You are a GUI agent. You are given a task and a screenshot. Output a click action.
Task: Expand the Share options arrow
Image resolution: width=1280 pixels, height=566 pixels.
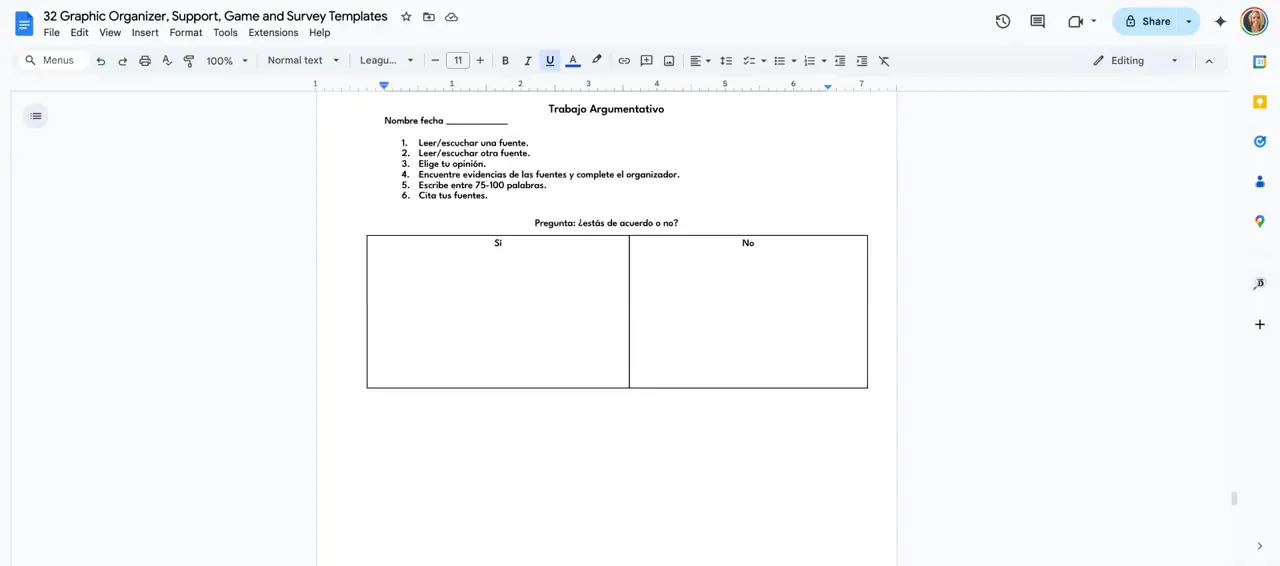(1189, 21)
